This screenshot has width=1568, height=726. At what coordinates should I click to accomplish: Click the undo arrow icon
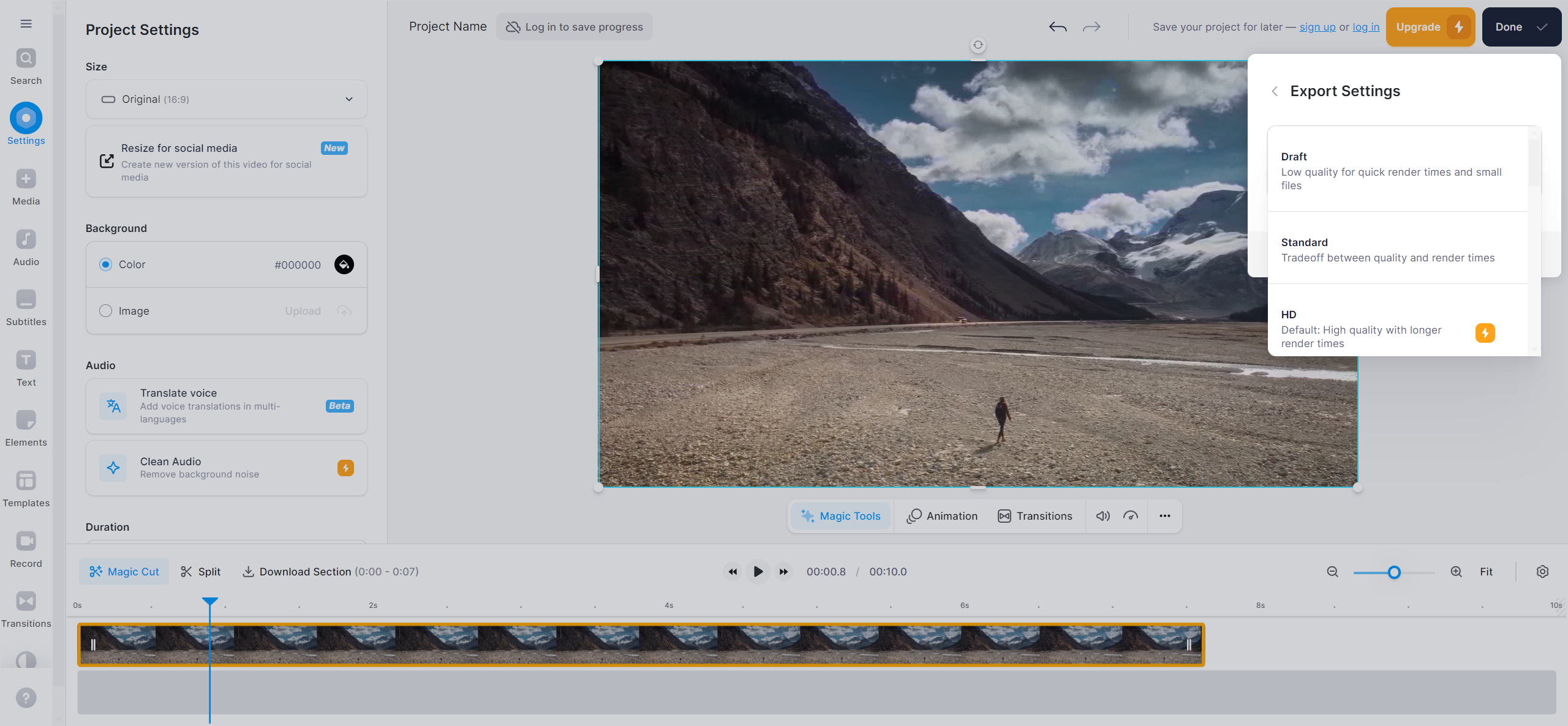click(1058, 27)
